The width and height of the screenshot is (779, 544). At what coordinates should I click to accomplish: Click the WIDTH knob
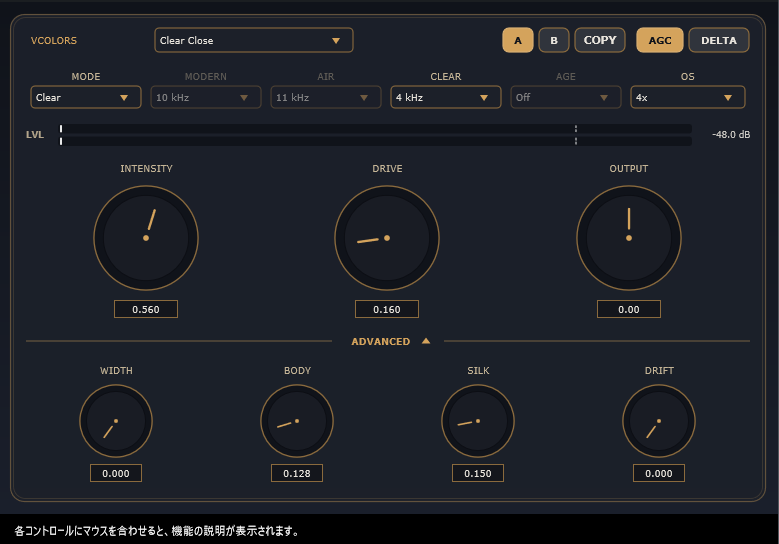pyautogui.click(x=116, y=421)
